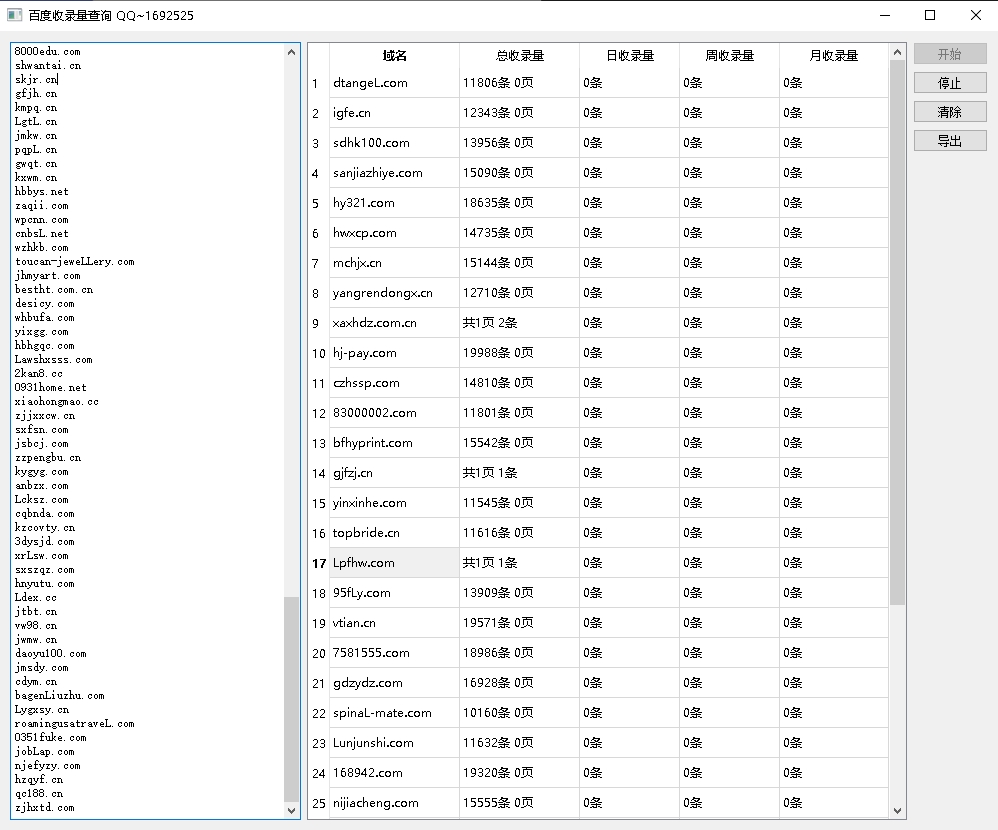
Task: Select the topbride.cn cell
Action: point(394,532)
